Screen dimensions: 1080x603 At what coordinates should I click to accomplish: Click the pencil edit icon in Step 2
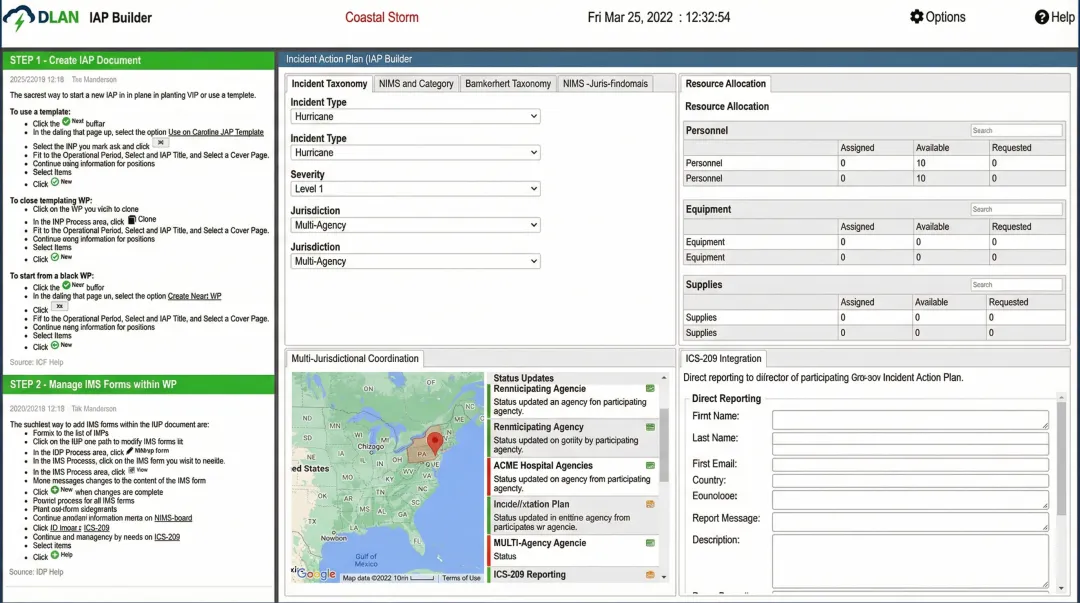(x=130, y=451)
